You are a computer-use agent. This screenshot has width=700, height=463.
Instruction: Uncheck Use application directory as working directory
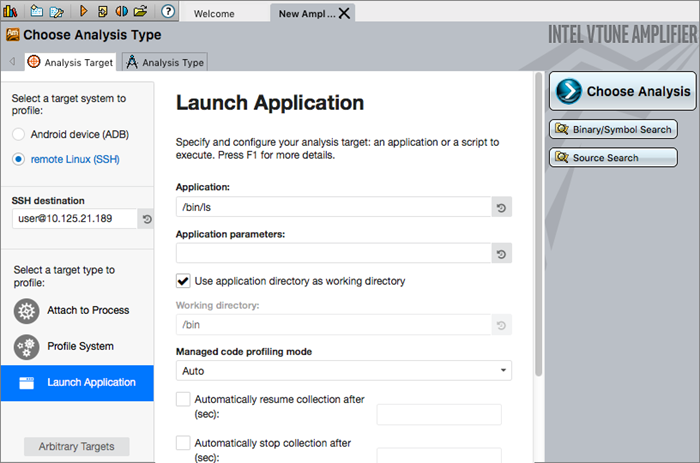[183, 281]
